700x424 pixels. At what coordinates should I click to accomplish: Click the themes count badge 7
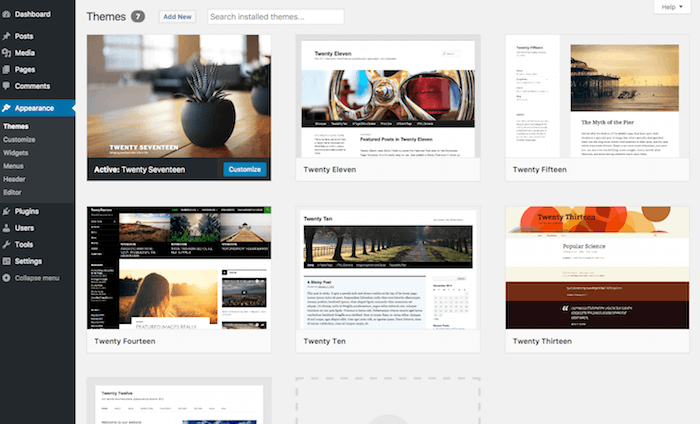(138, 17)
